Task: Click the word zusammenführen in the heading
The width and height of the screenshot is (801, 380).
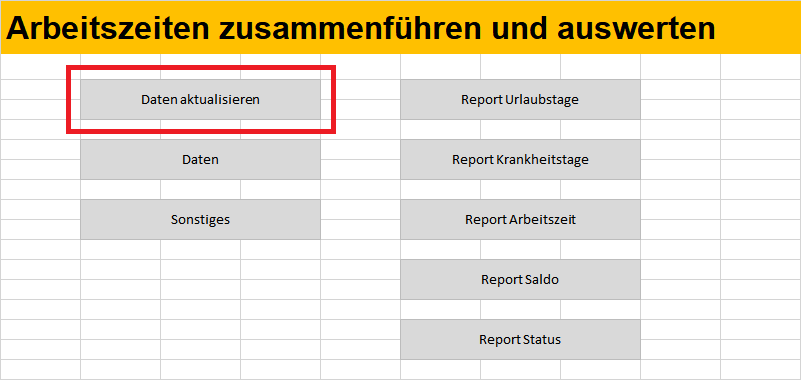Action: [350, 29]
